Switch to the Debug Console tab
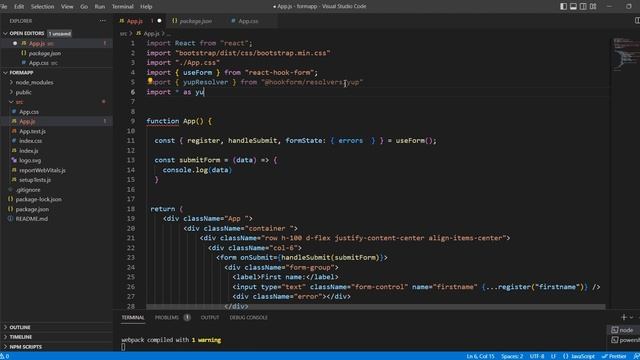Image resolution: width=640 pixels, height=360 pixels. tap(248, 318)
